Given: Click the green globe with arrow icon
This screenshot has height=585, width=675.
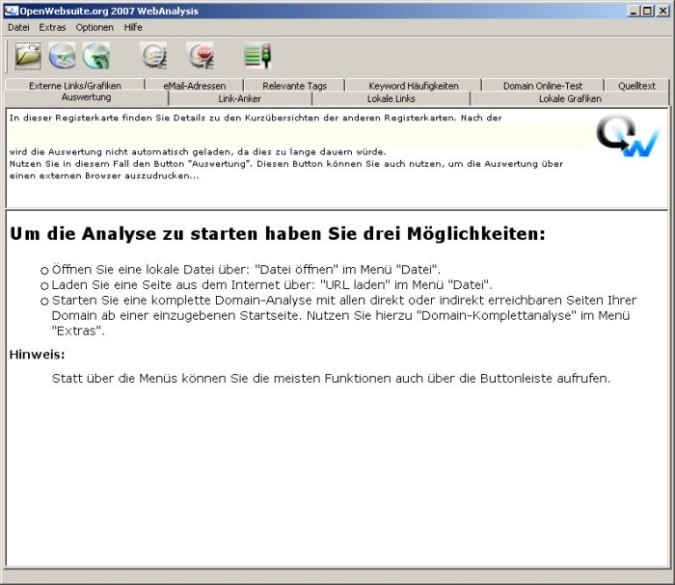Looking at the screenshot, I should coord(96,56).
